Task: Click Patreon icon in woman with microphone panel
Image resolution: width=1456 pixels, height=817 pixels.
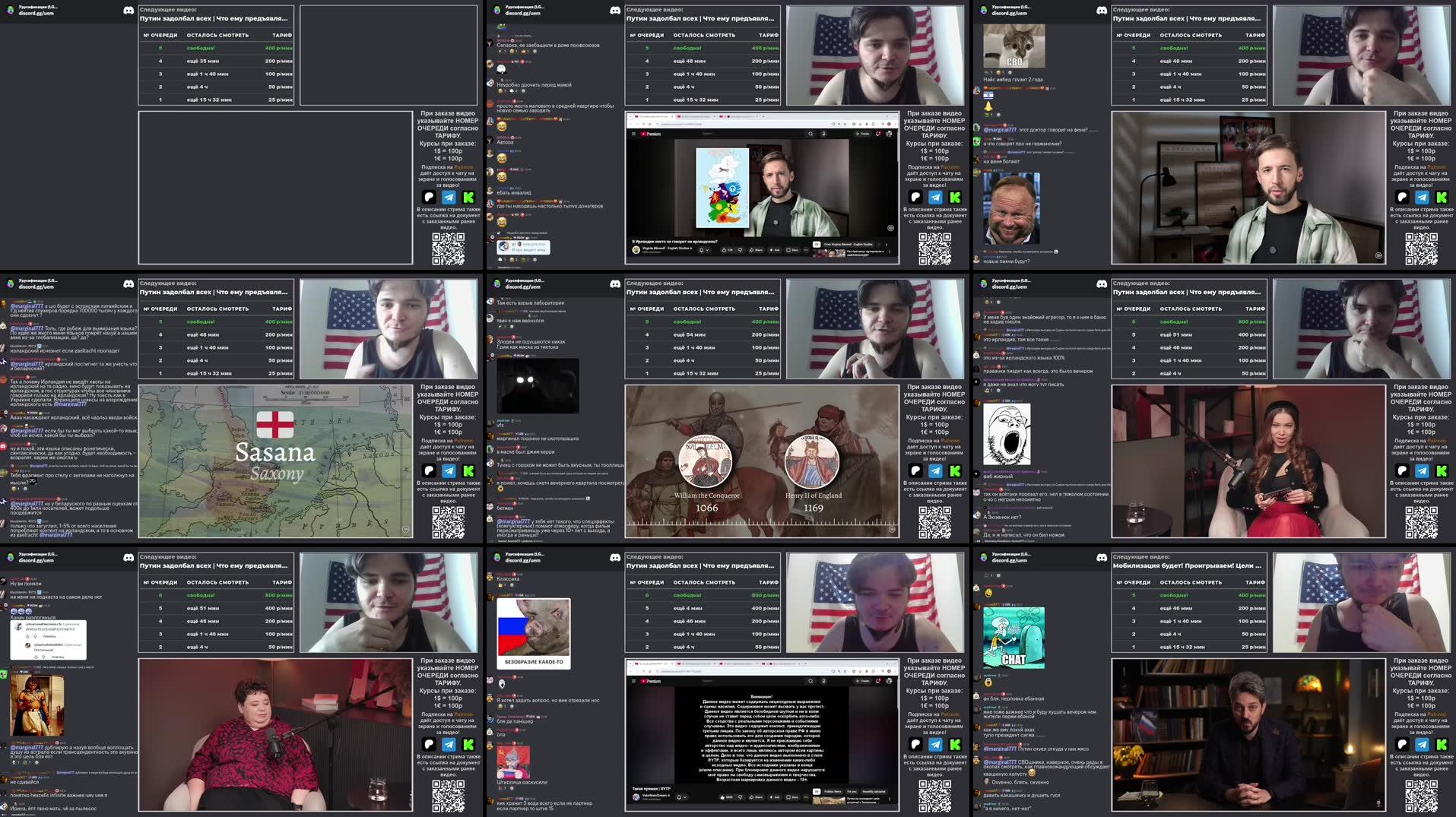Action: [1402, 470]
